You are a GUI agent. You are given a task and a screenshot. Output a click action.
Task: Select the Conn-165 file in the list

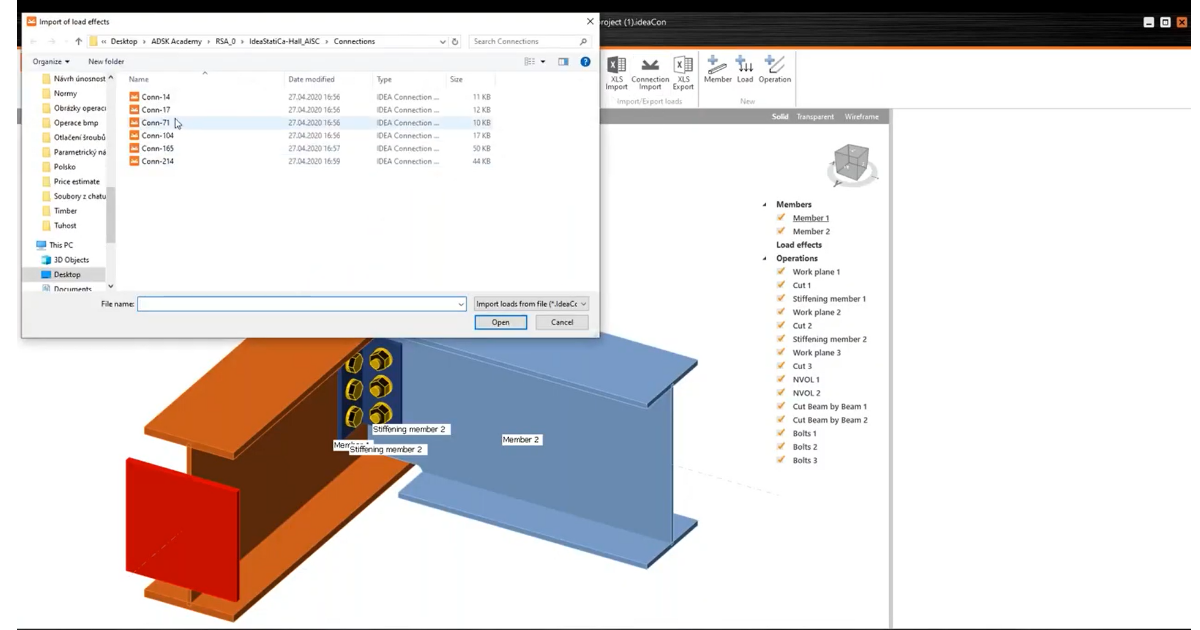coord(157,148)
